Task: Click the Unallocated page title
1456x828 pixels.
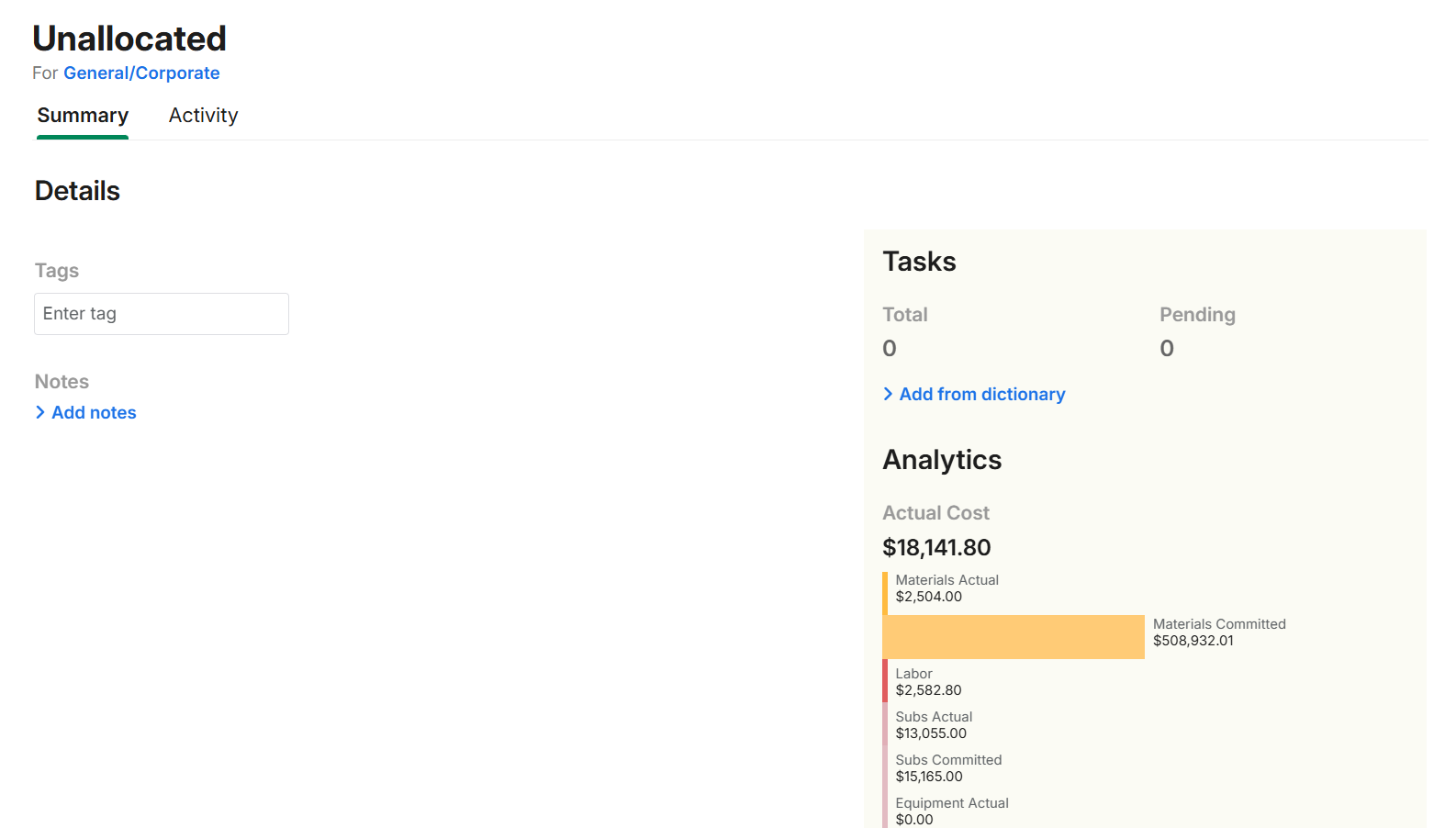Action: coord(129,39)
